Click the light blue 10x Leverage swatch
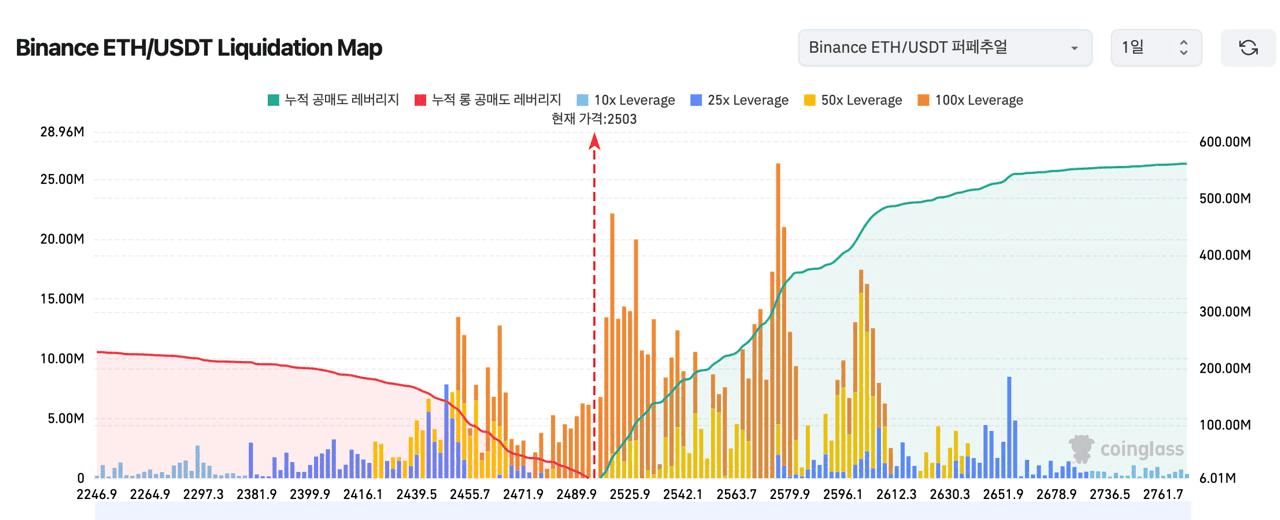1280x520 pixels. tap(583, 100)
